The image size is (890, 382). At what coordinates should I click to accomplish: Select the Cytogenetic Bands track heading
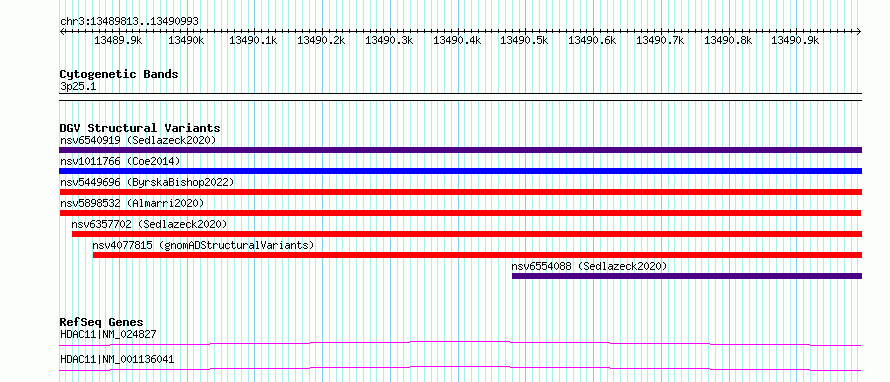pos(119,74)
